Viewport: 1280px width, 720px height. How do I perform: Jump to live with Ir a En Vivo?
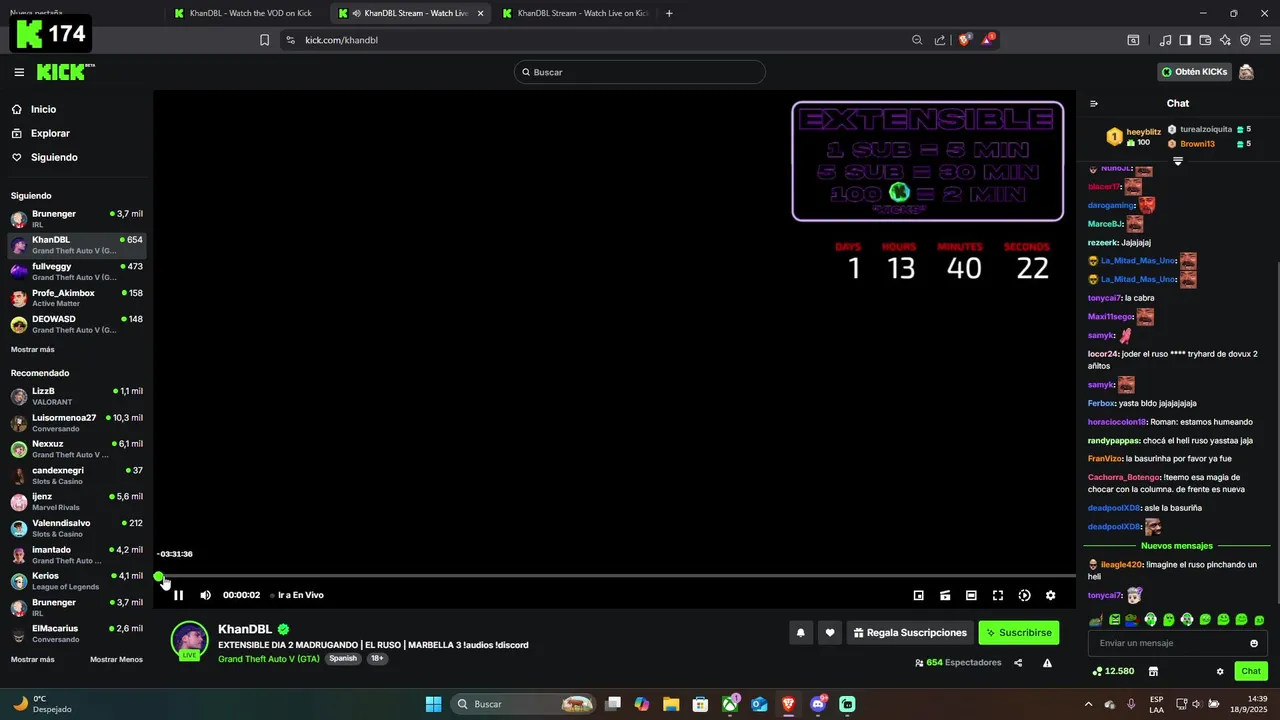point(300,595)
